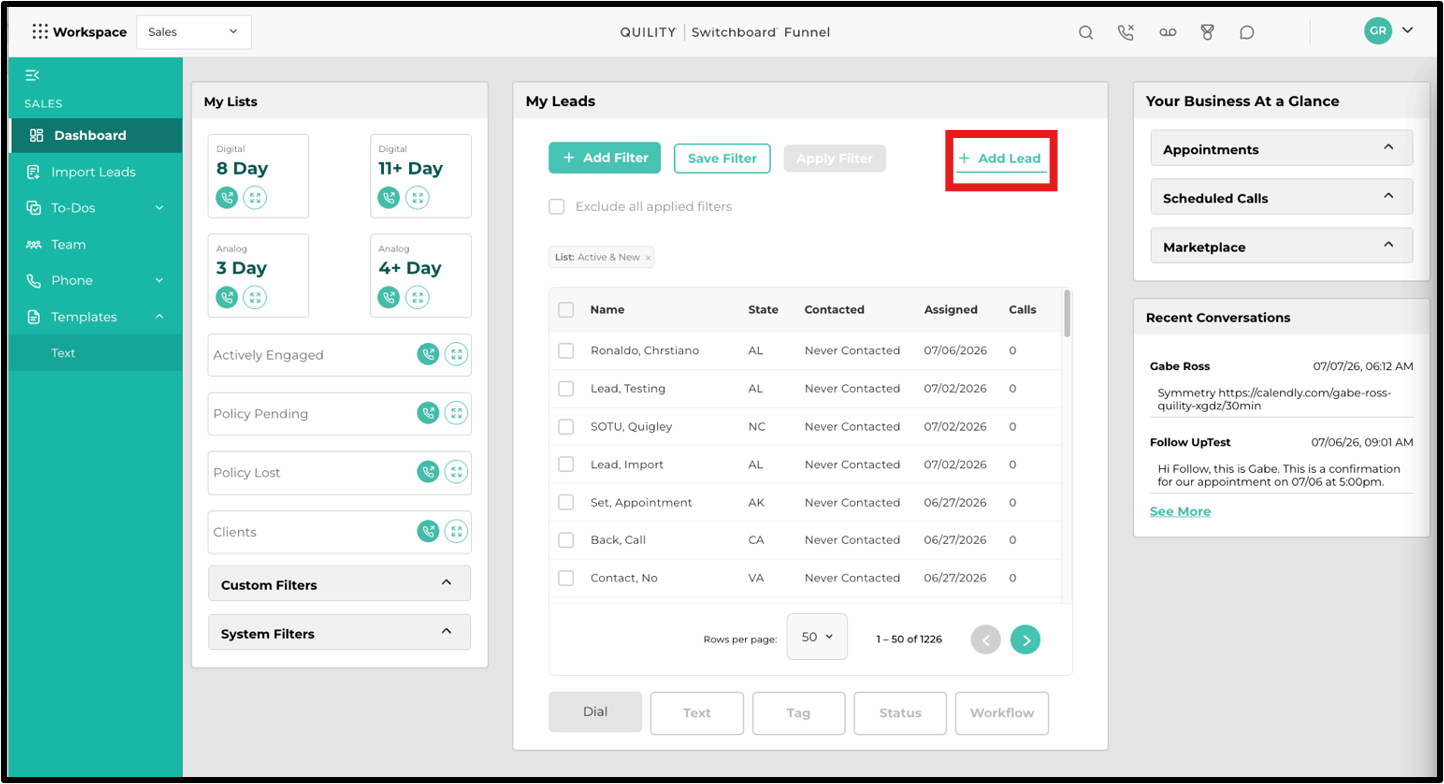Dial the Clients list
This screenshot has height=784, width=1444.
pos(428,532)
